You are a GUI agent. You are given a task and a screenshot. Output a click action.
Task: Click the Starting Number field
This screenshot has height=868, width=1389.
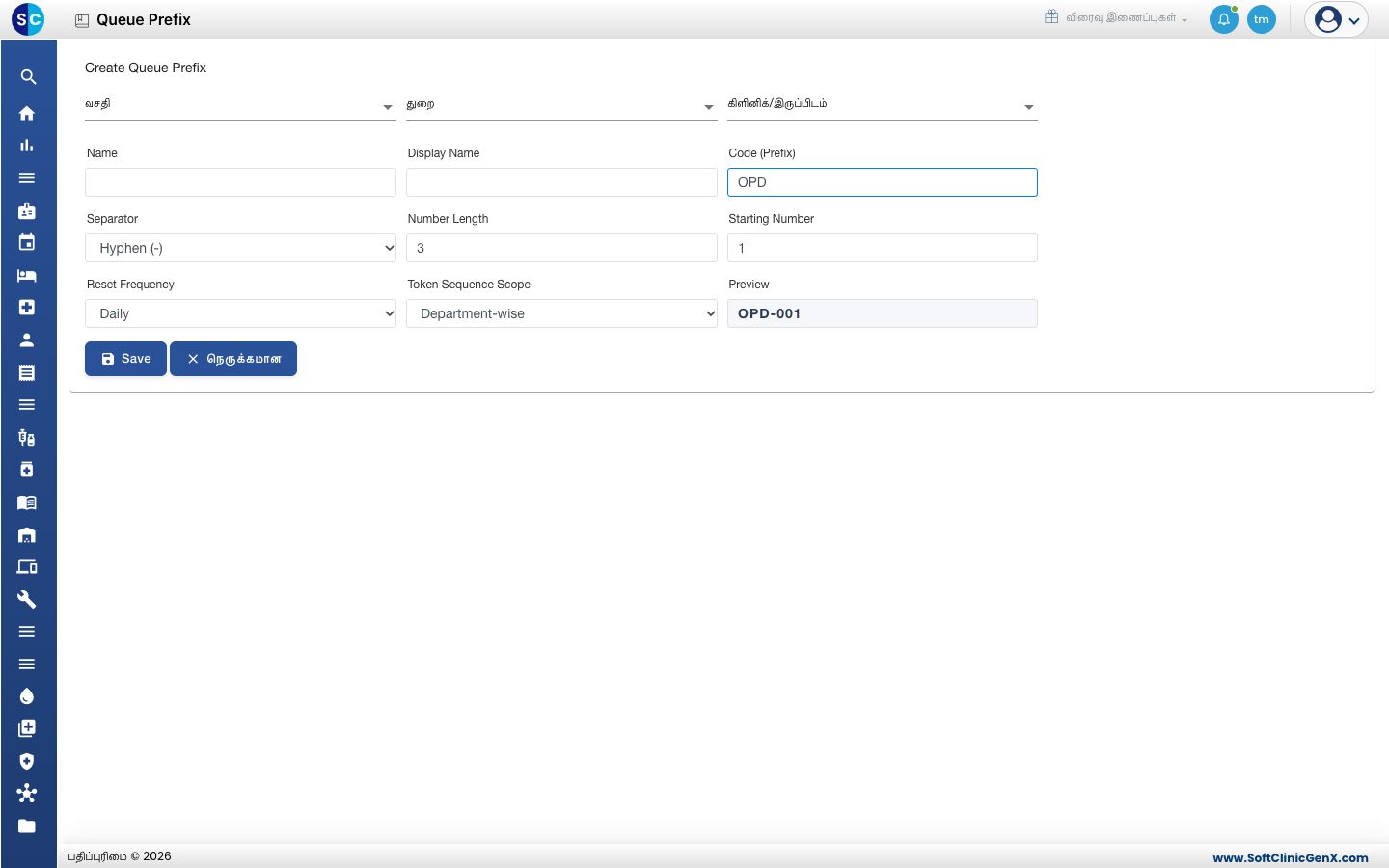pyautogui.click(x=883, y=248)
